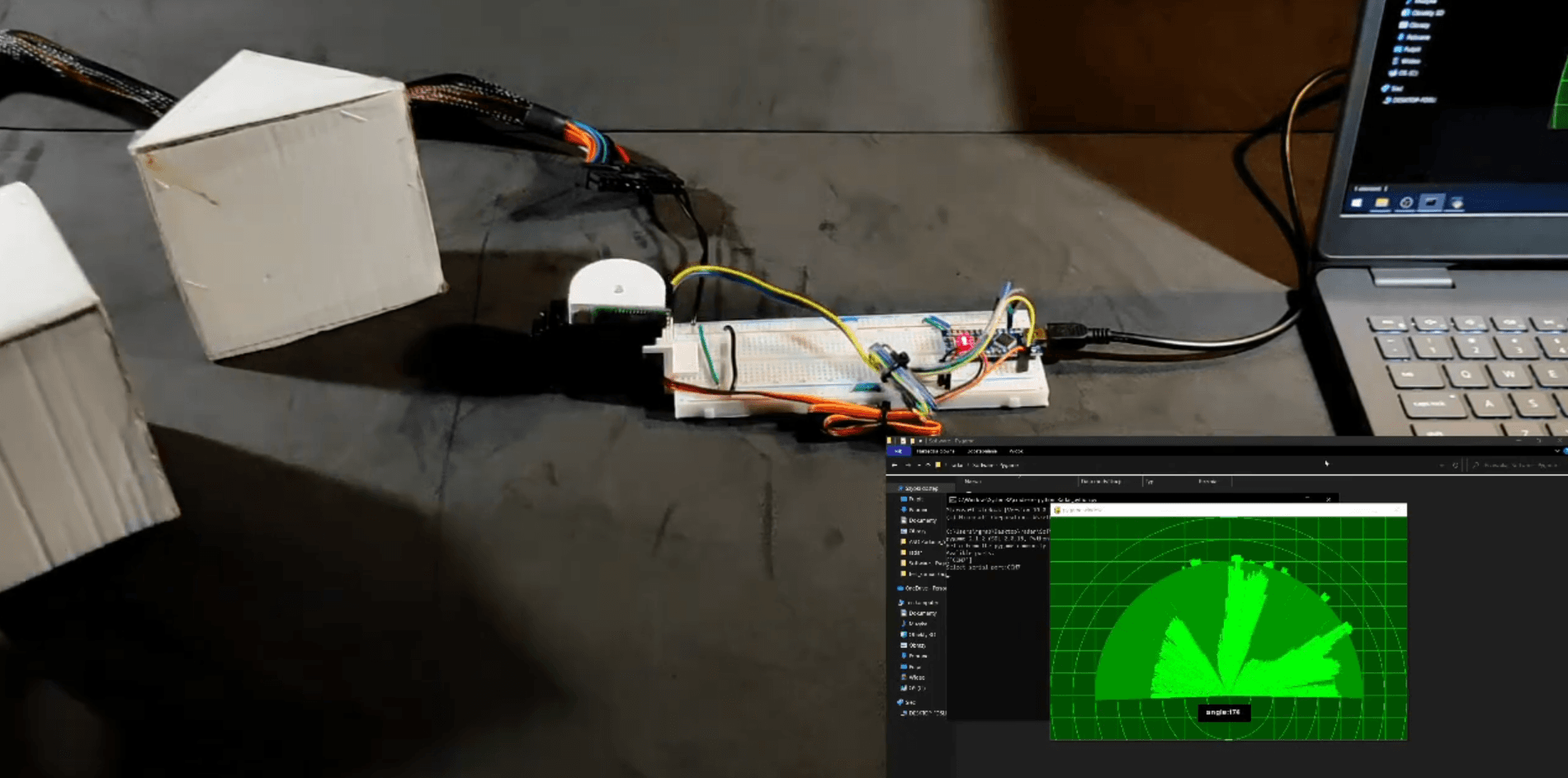
Task: Sort files by the Nazwa column header
Action: tap(973, 481)
